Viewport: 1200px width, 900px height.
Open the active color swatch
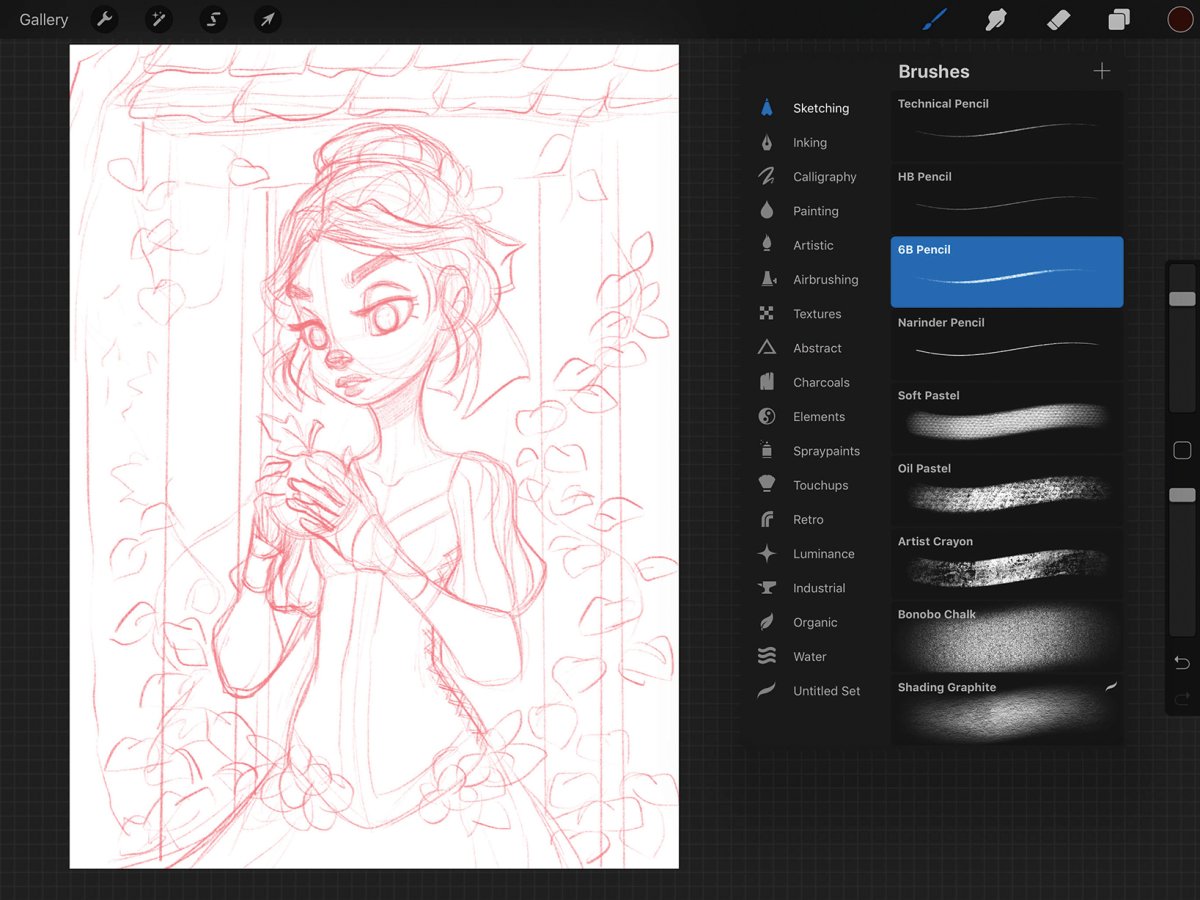1180,19
